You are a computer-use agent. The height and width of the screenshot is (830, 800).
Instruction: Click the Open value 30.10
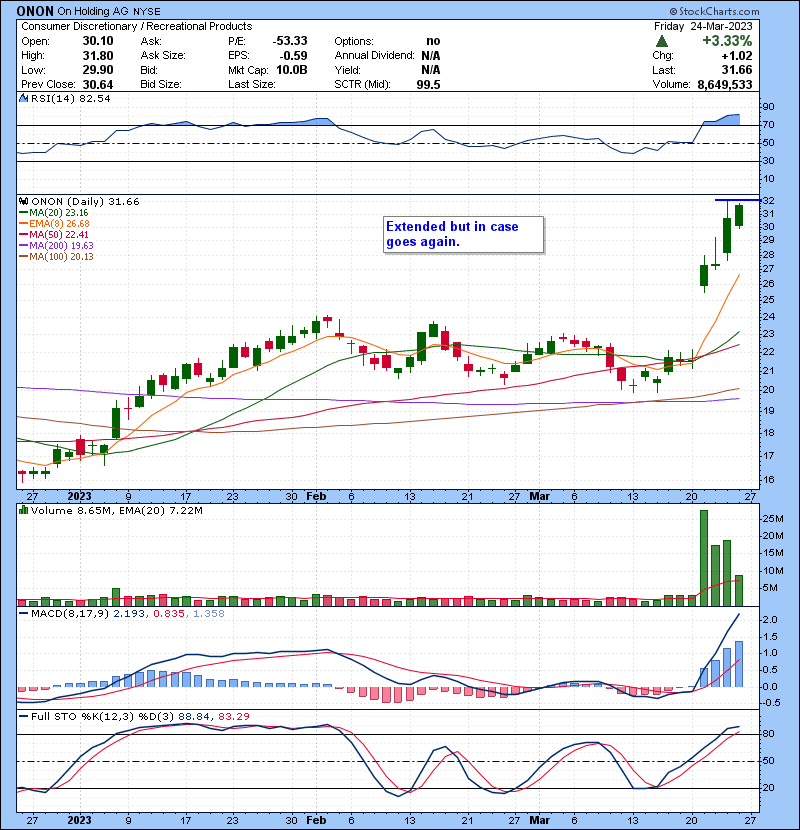pyautogui.click(x=98, y=41)
